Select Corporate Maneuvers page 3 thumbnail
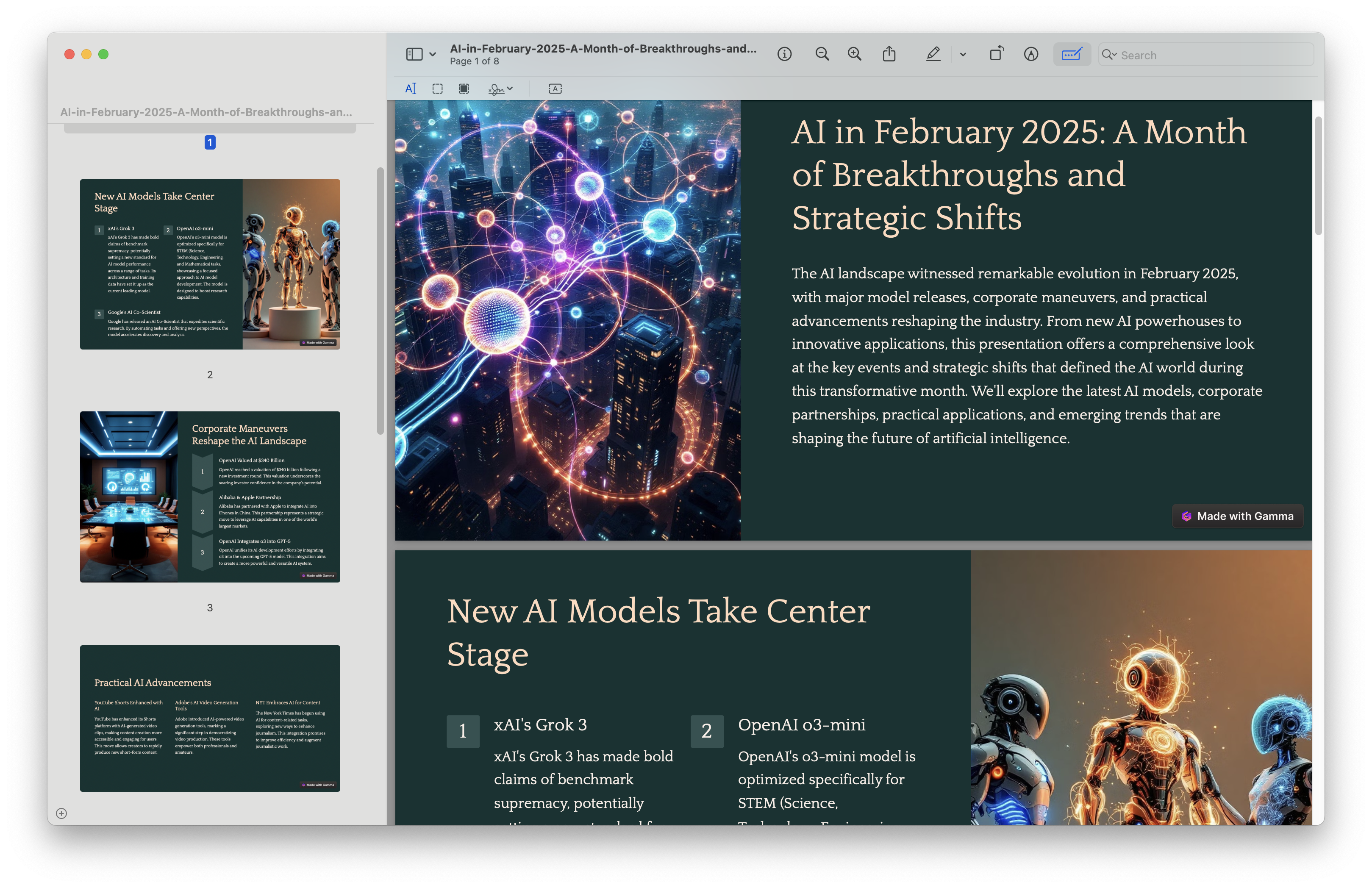 210,496
